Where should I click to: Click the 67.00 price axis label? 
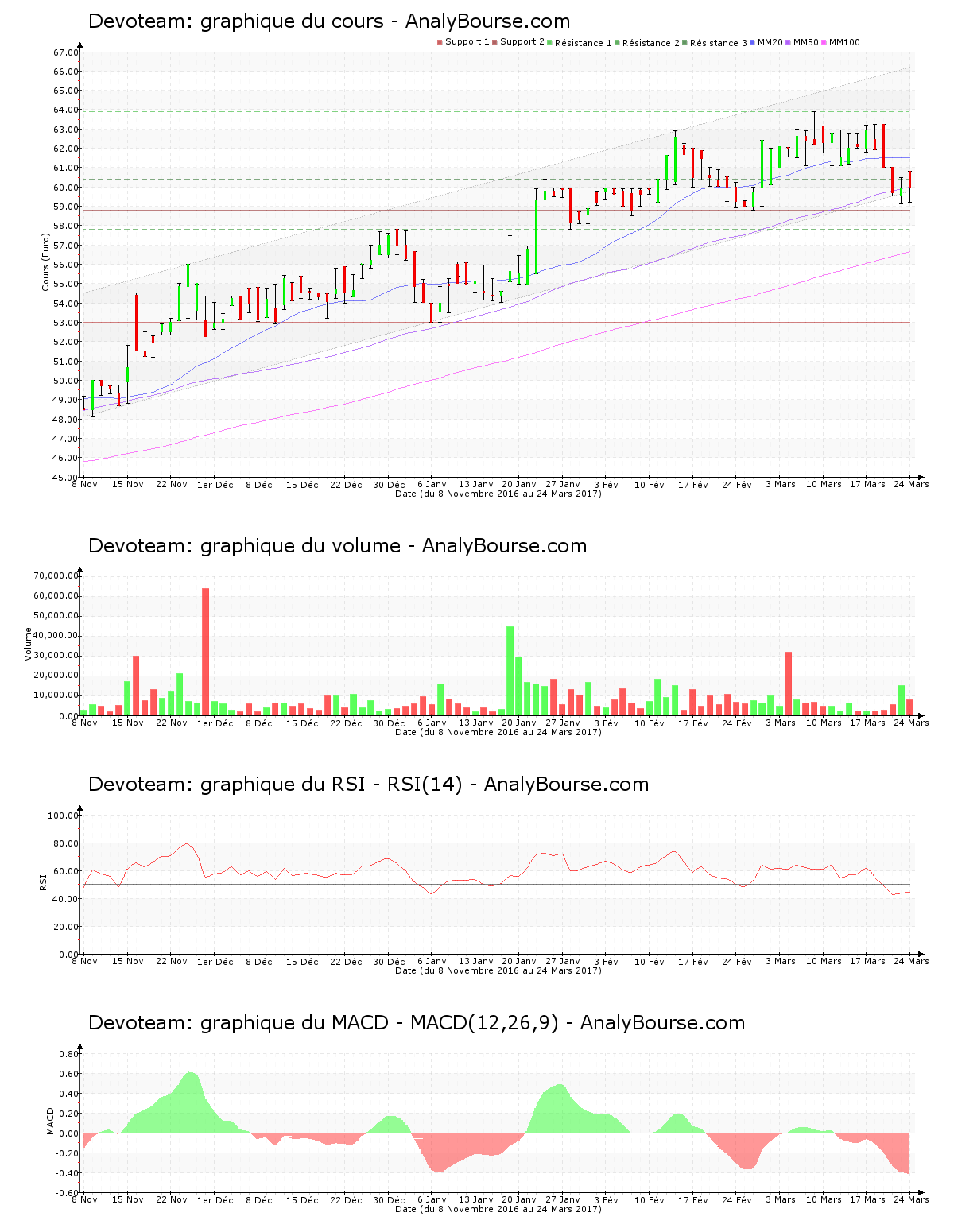coord(66,52)
